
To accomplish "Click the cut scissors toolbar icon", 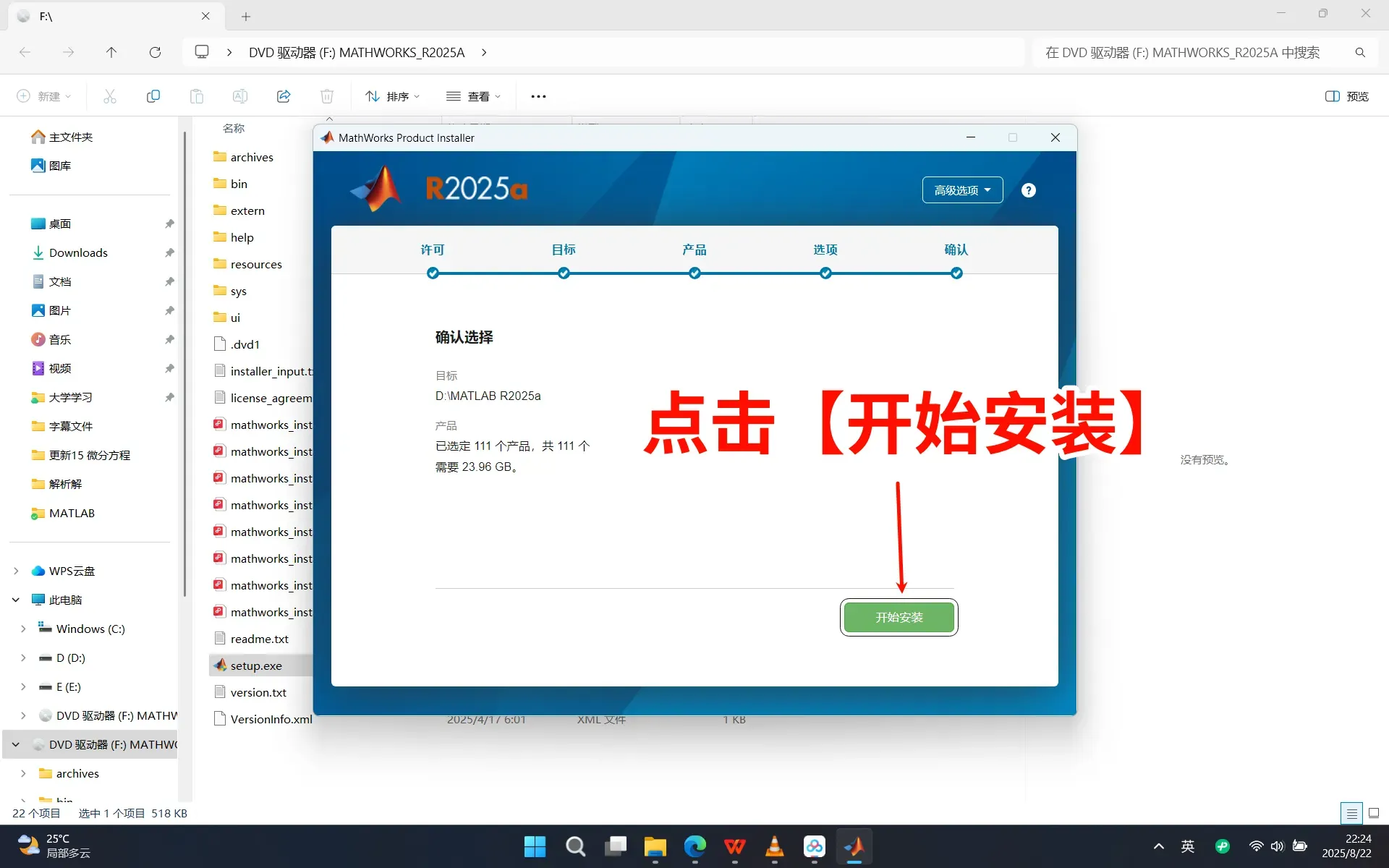I will point(110,96).
